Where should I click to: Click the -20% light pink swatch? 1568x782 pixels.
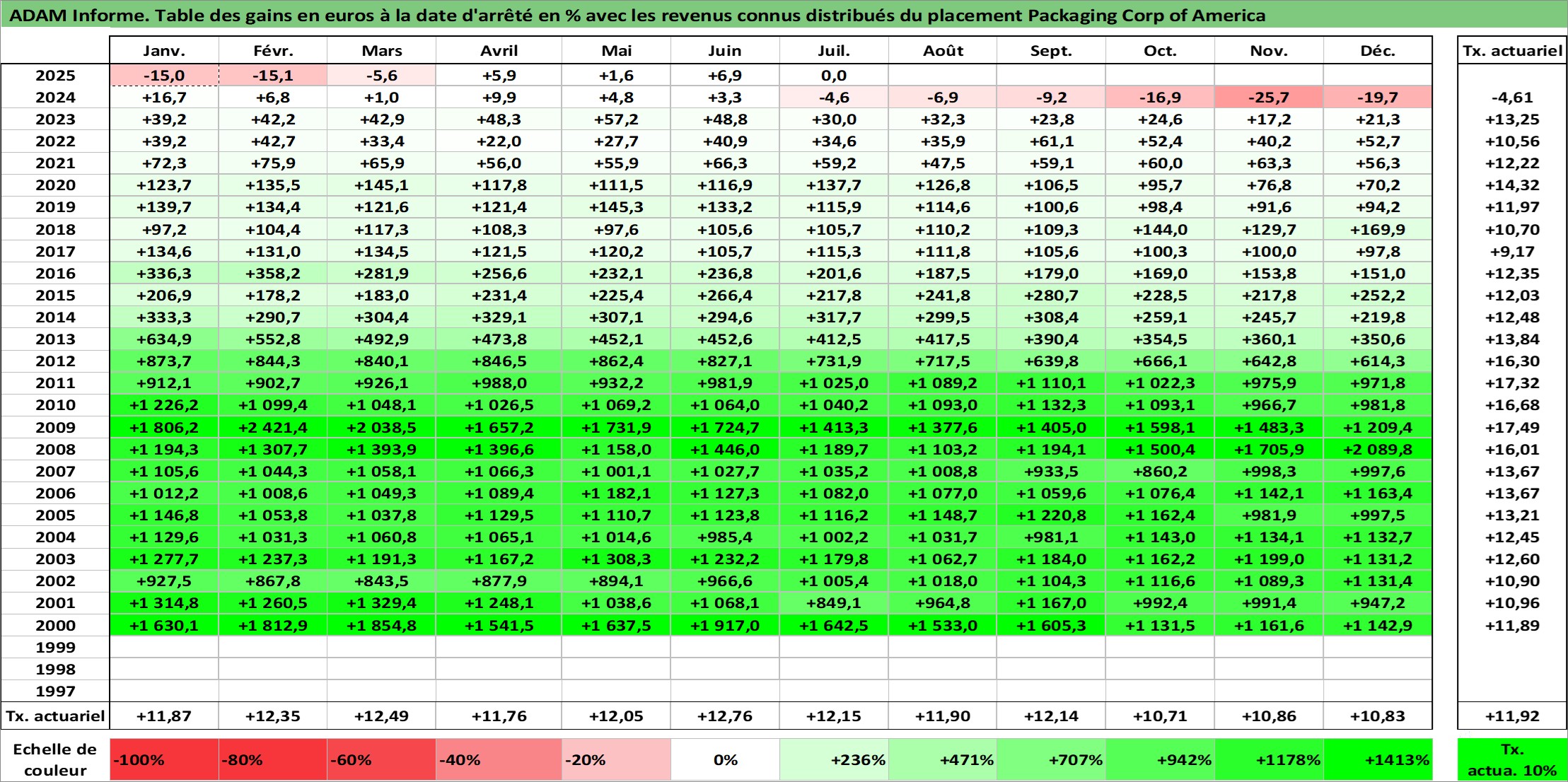617,760
